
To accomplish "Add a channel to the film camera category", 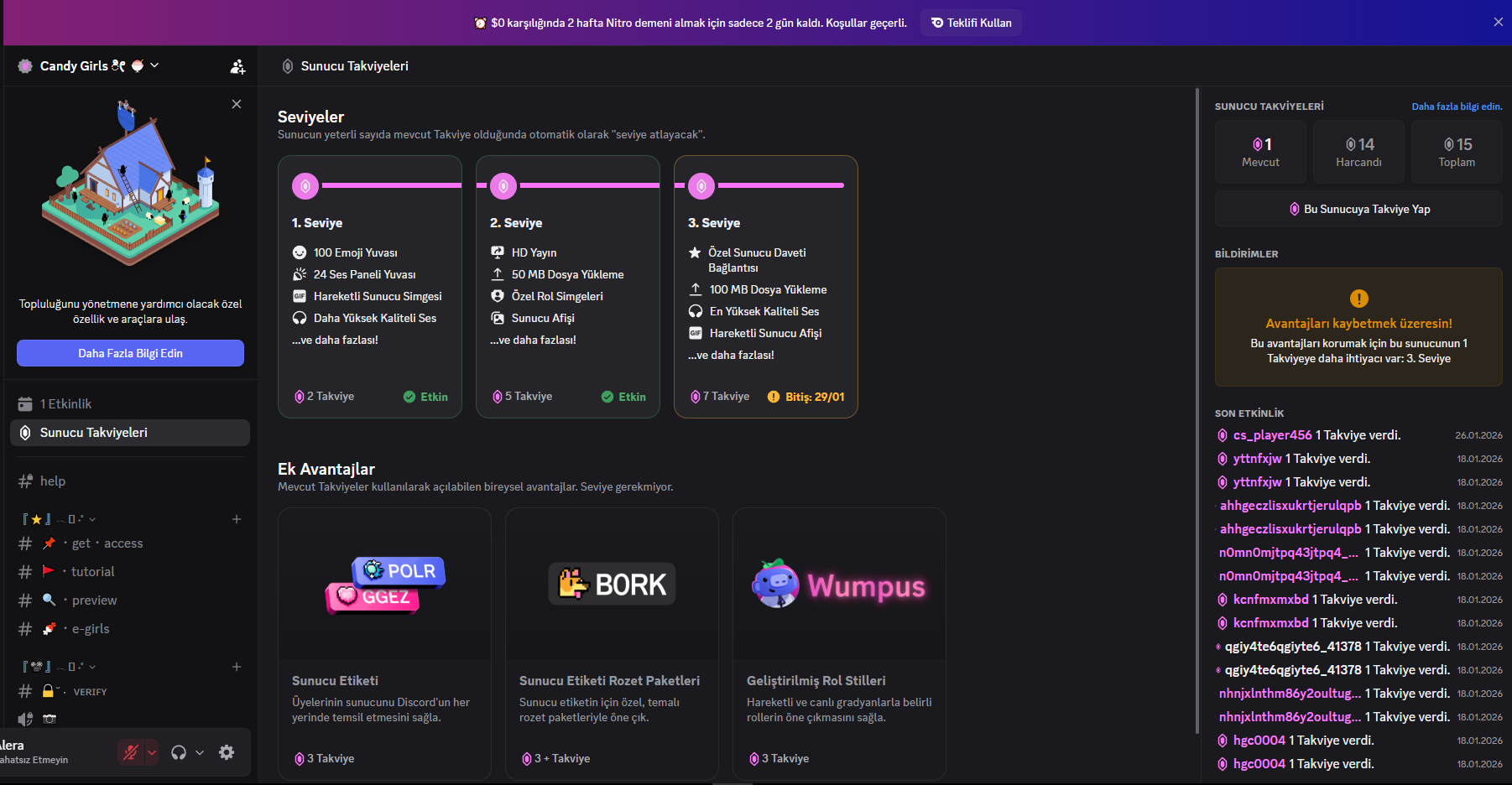I will pos(237,667).
